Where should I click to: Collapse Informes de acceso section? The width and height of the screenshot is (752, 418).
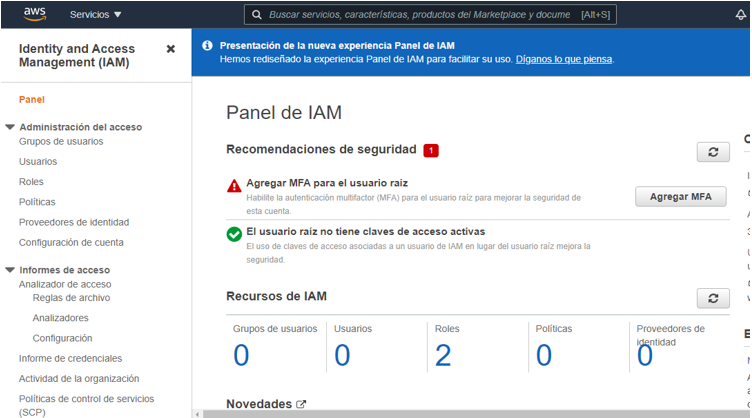tap(10, 270)
